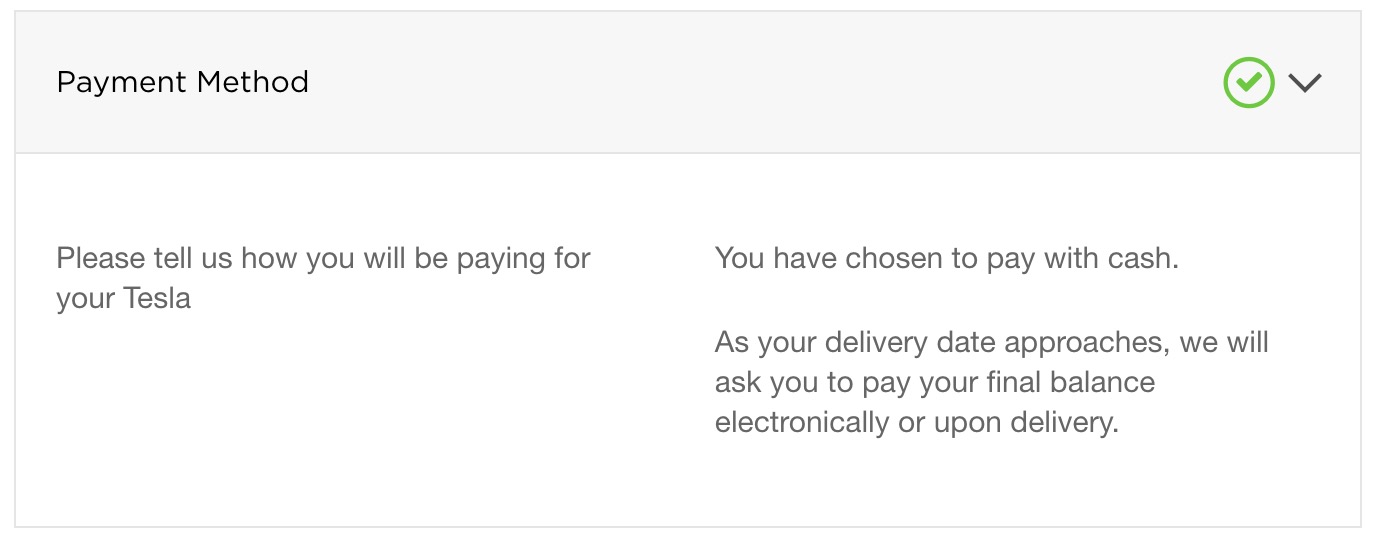Click the green completed checkmark icon

pos(1248,82)
